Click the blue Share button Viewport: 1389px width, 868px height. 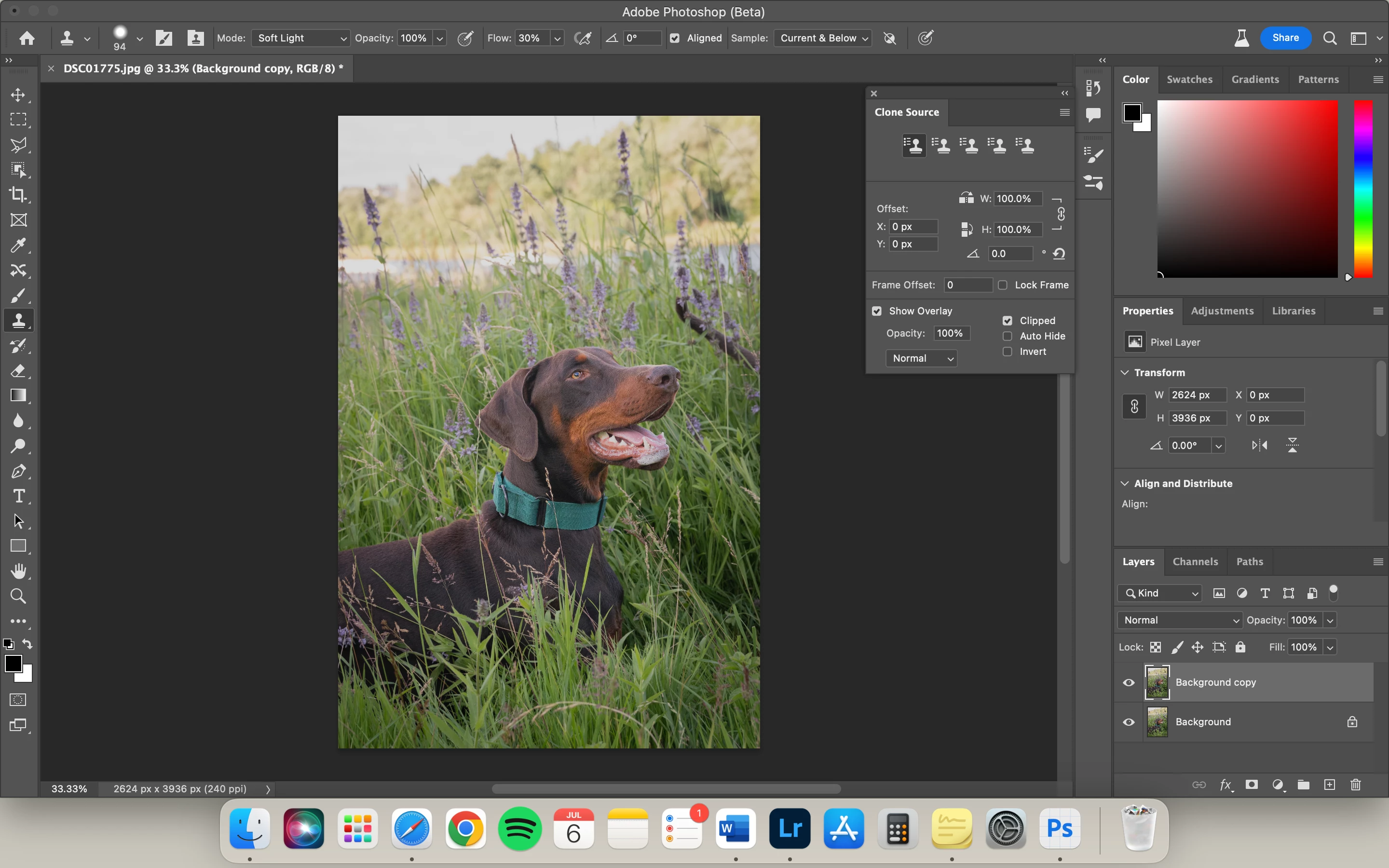tap(1285, 38)
